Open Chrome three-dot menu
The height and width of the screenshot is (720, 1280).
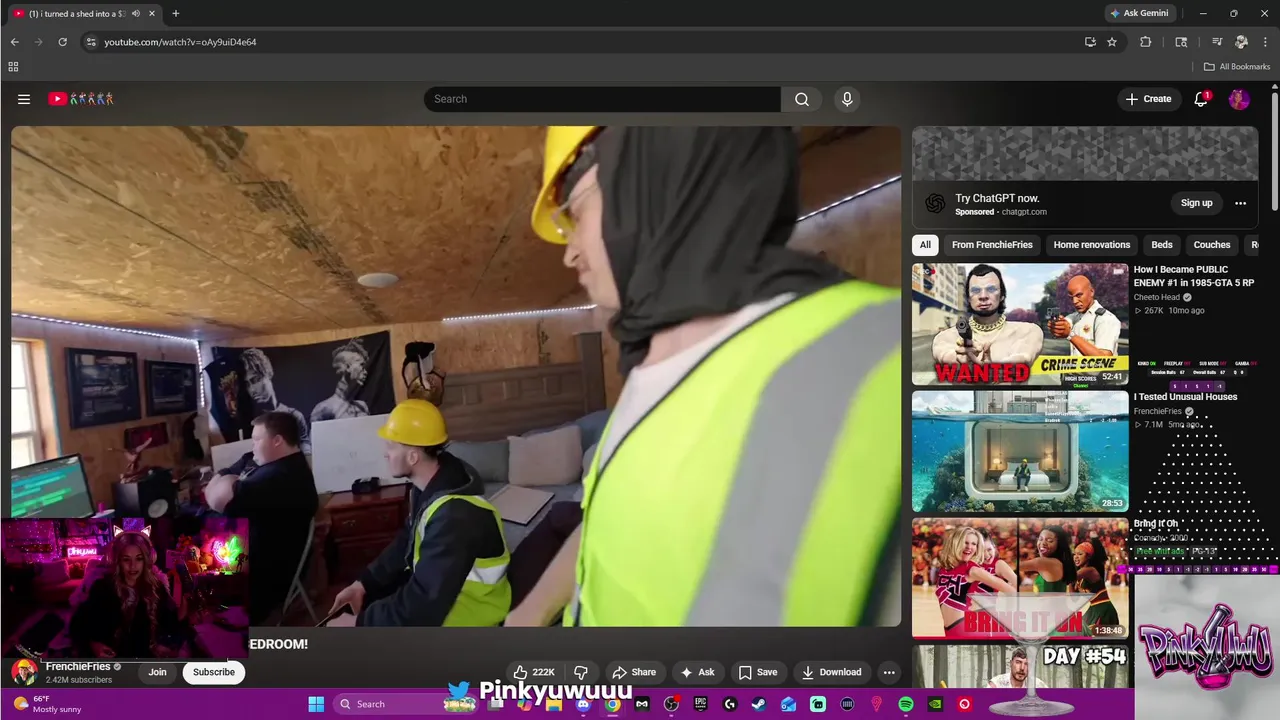1265,42
